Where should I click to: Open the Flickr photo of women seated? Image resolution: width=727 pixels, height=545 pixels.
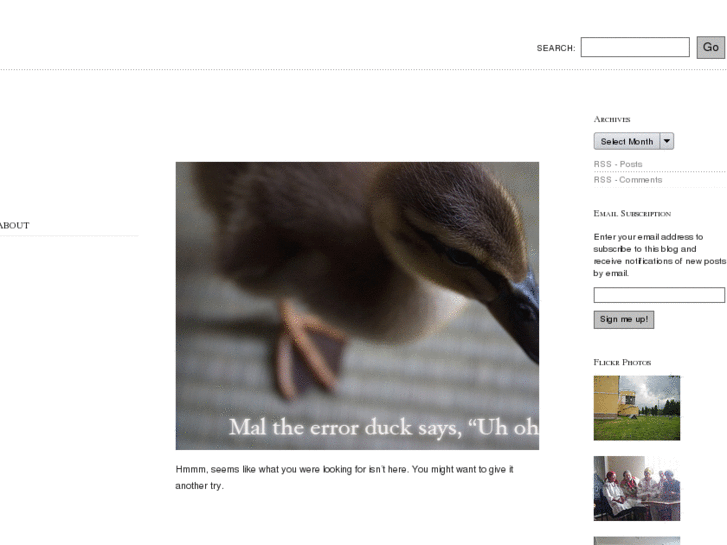point(637,488)
